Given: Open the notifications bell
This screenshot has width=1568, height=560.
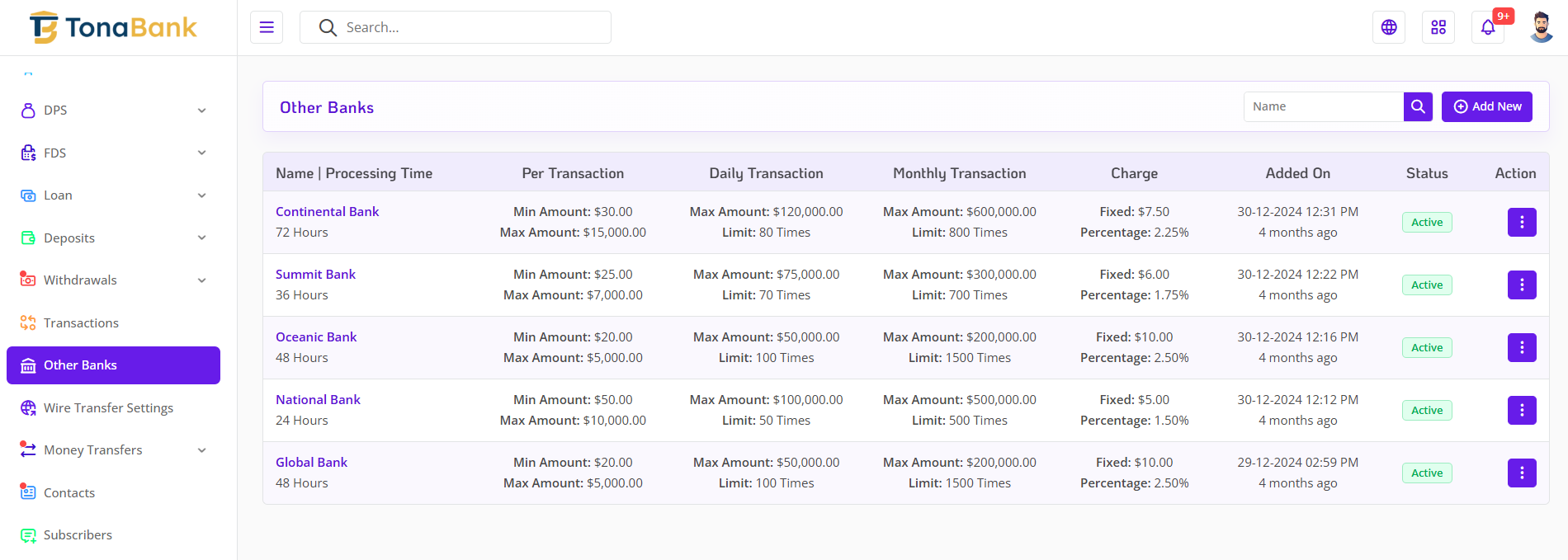Looking at the screenshot, I should [x=1488, y=27].
